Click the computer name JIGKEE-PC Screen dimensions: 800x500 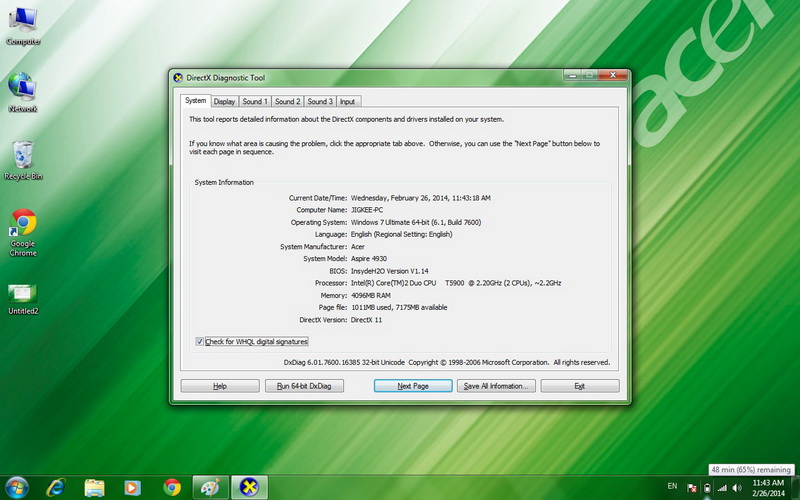367,210
